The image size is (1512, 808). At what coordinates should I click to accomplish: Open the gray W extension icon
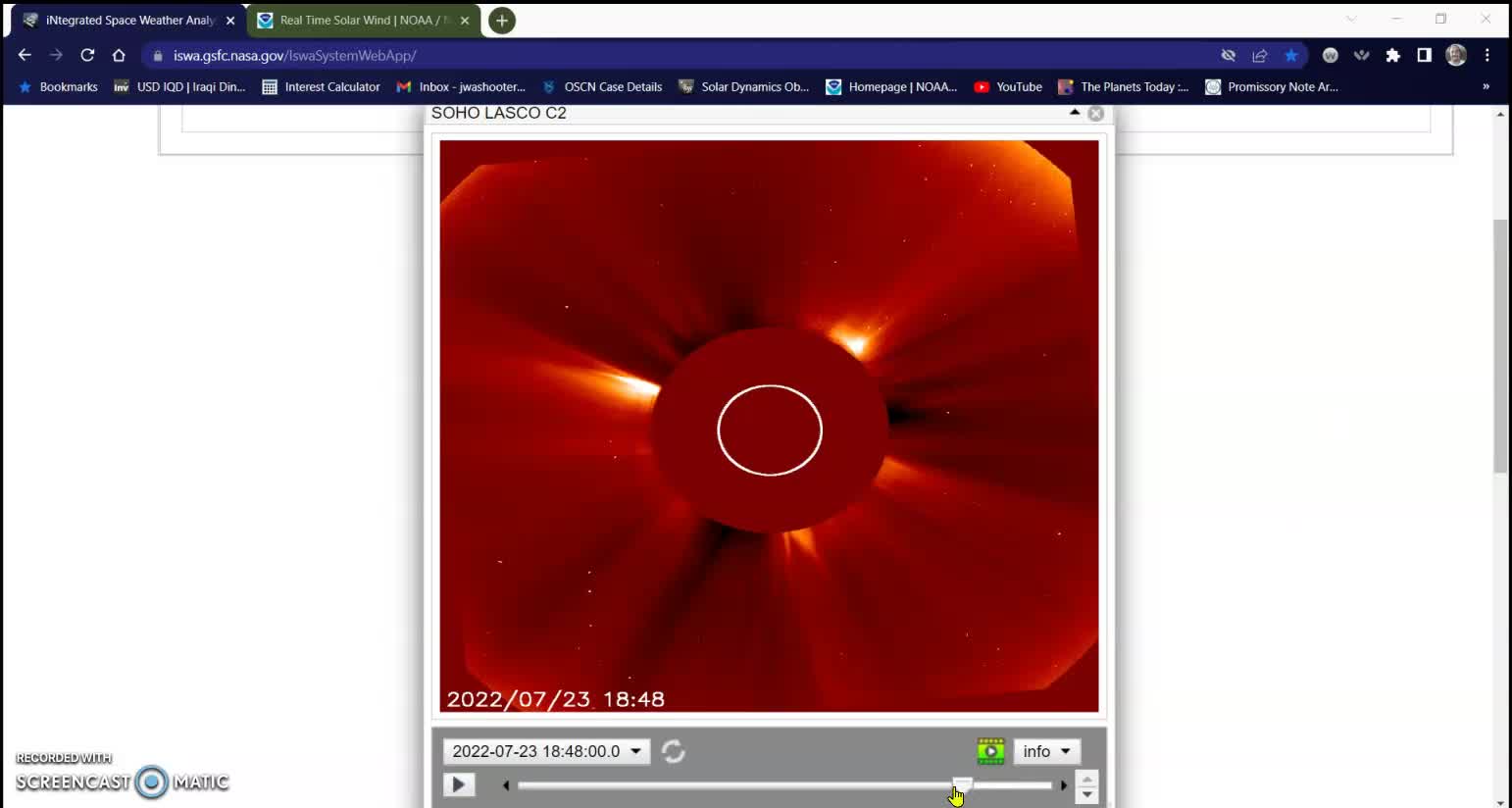point(1330,55)
